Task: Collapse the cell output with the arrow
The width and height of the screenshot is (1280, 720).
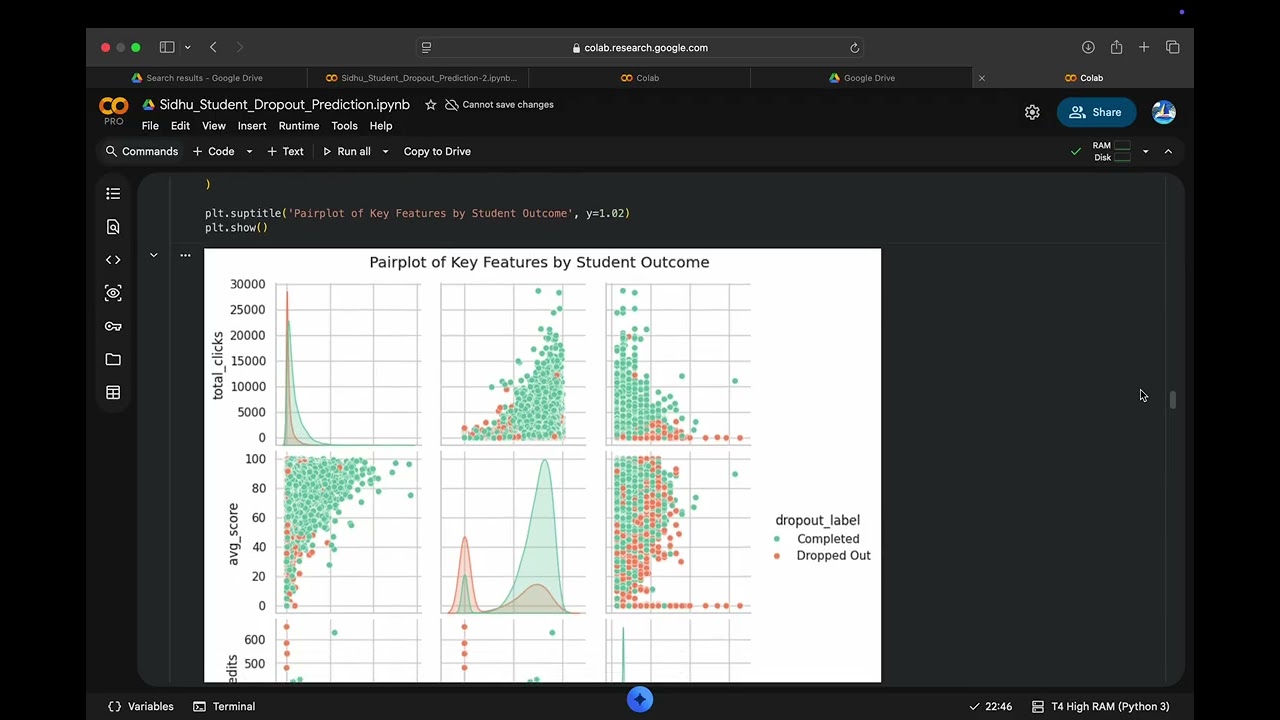Action: (154, 255)
